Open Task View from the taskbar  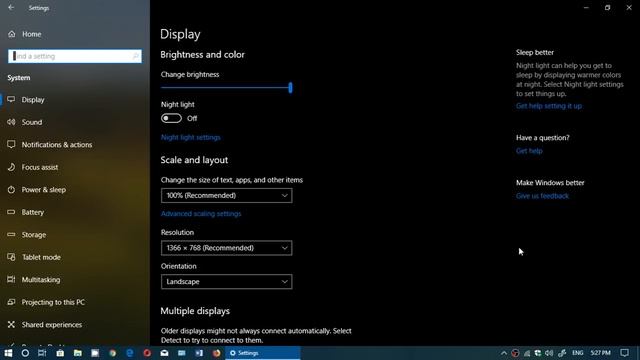click(x=42, y=353)
